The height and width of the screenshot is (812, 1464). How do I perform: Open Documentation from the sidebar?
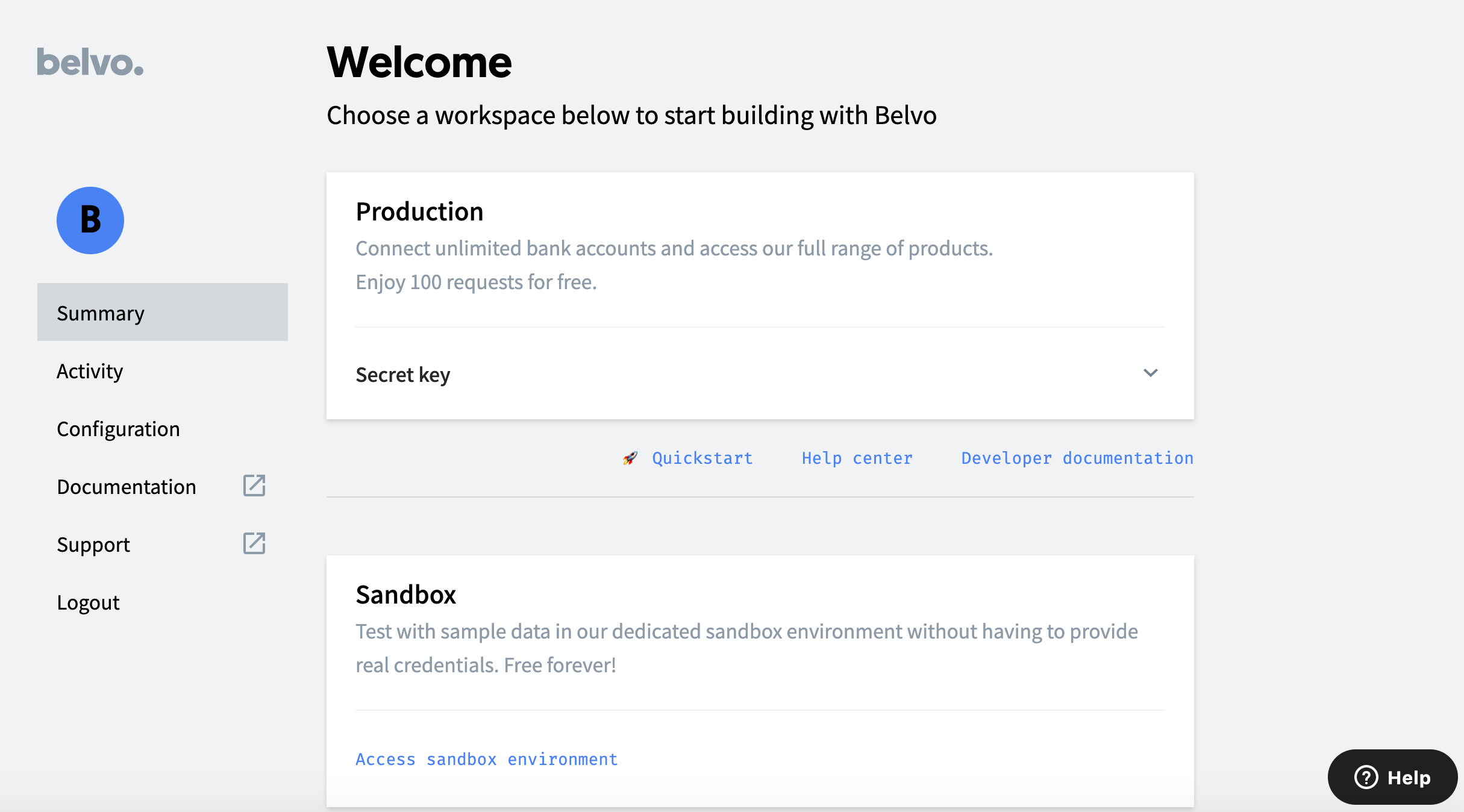(x=127, y=487)
